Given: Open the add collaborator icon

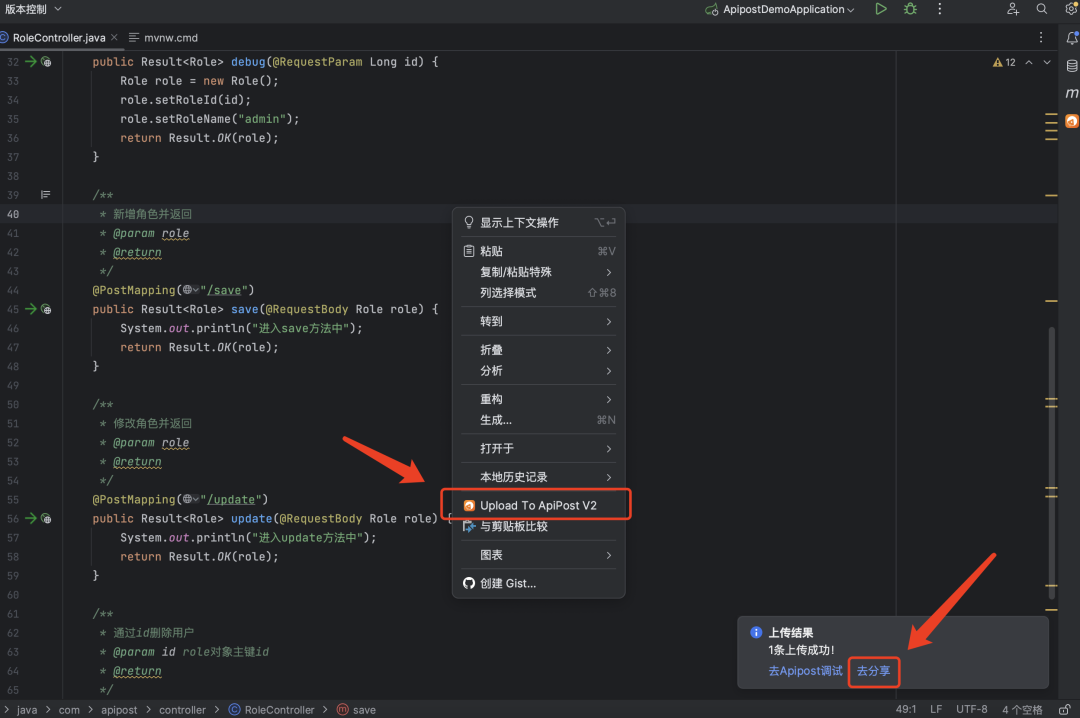Looking at the screenshot, I should click(x=1012, y=9).
